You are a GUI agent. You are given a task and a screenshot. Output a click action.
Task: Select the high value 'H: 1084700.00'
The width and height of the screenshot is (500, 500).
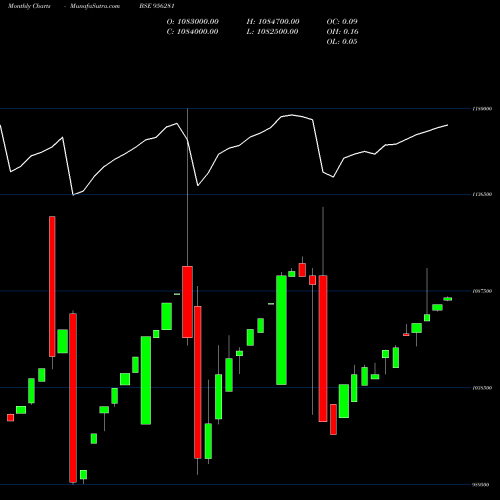point(273,22)
